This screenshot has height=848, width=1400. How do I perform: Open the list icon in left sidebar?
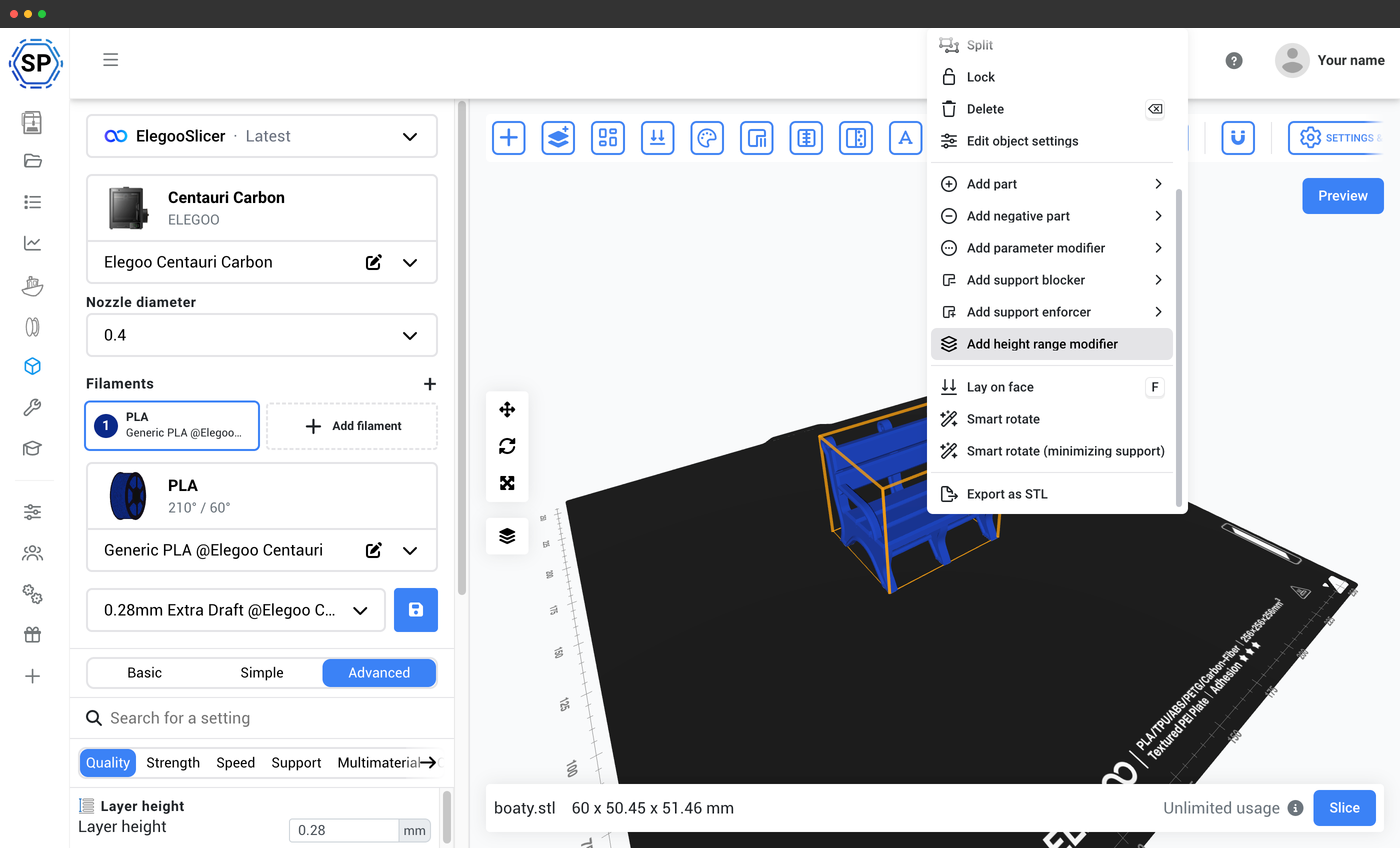click(32, 202)
